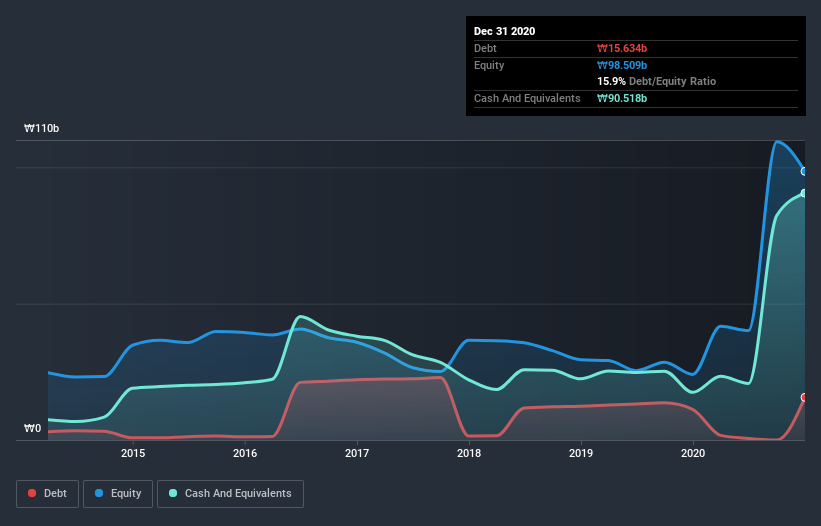Screen dimensions: 821x526
Task: Toggle the Debt series legend button
Action: 47,494
